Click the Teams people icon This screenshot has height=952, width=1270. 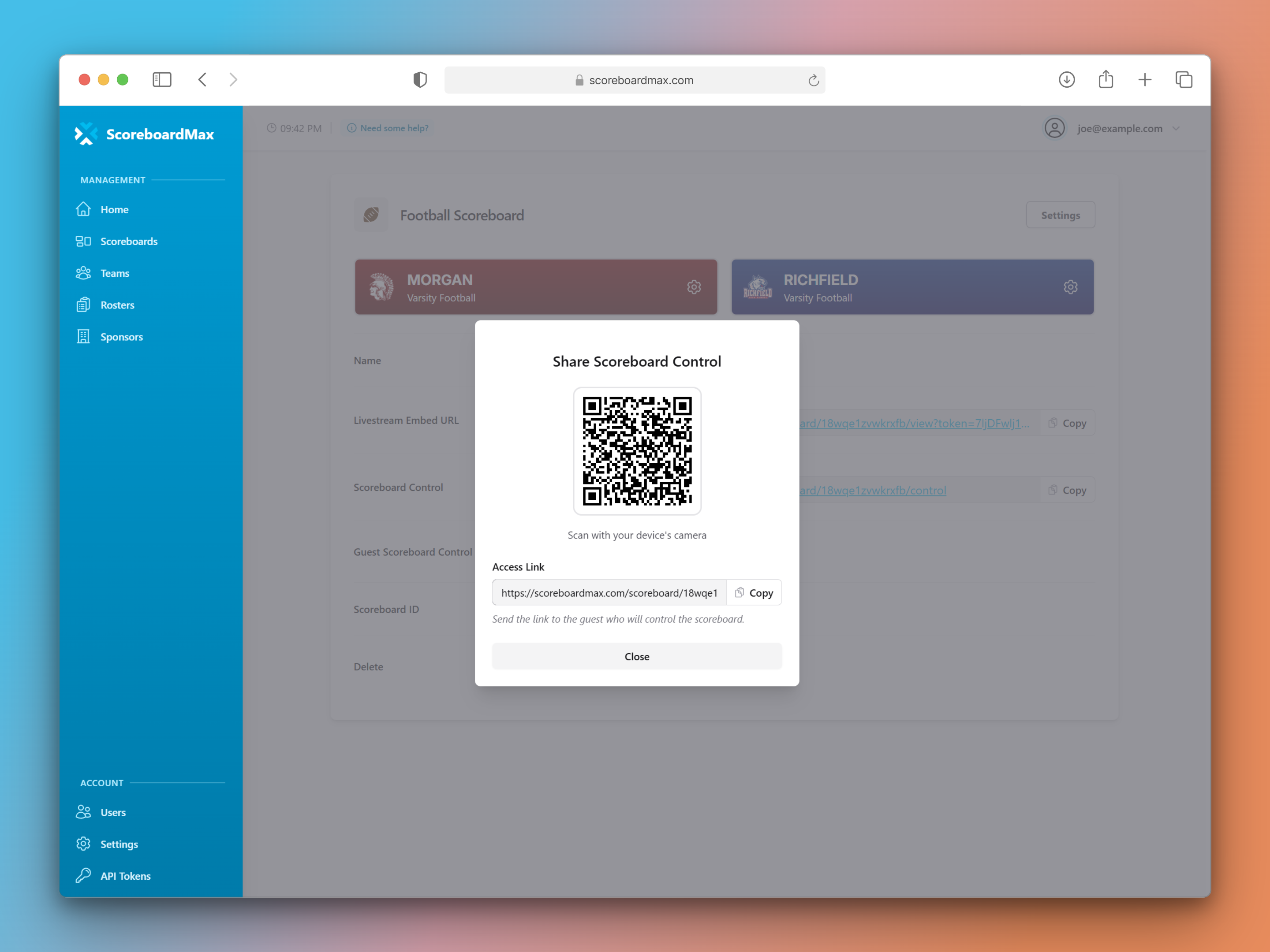click(x=83, y=272)
